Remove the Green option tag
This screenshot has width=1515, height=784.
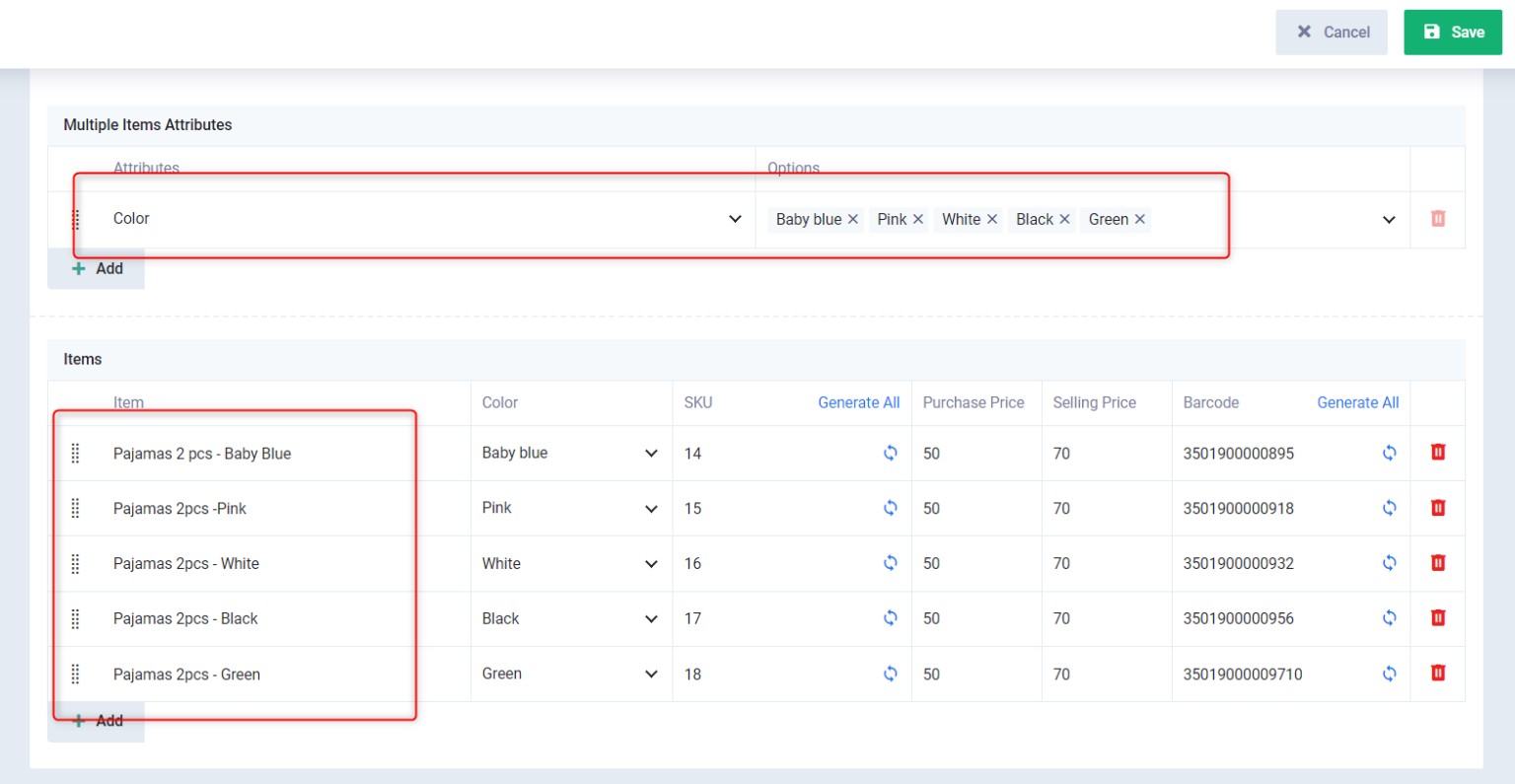[x=1140, y=219]
